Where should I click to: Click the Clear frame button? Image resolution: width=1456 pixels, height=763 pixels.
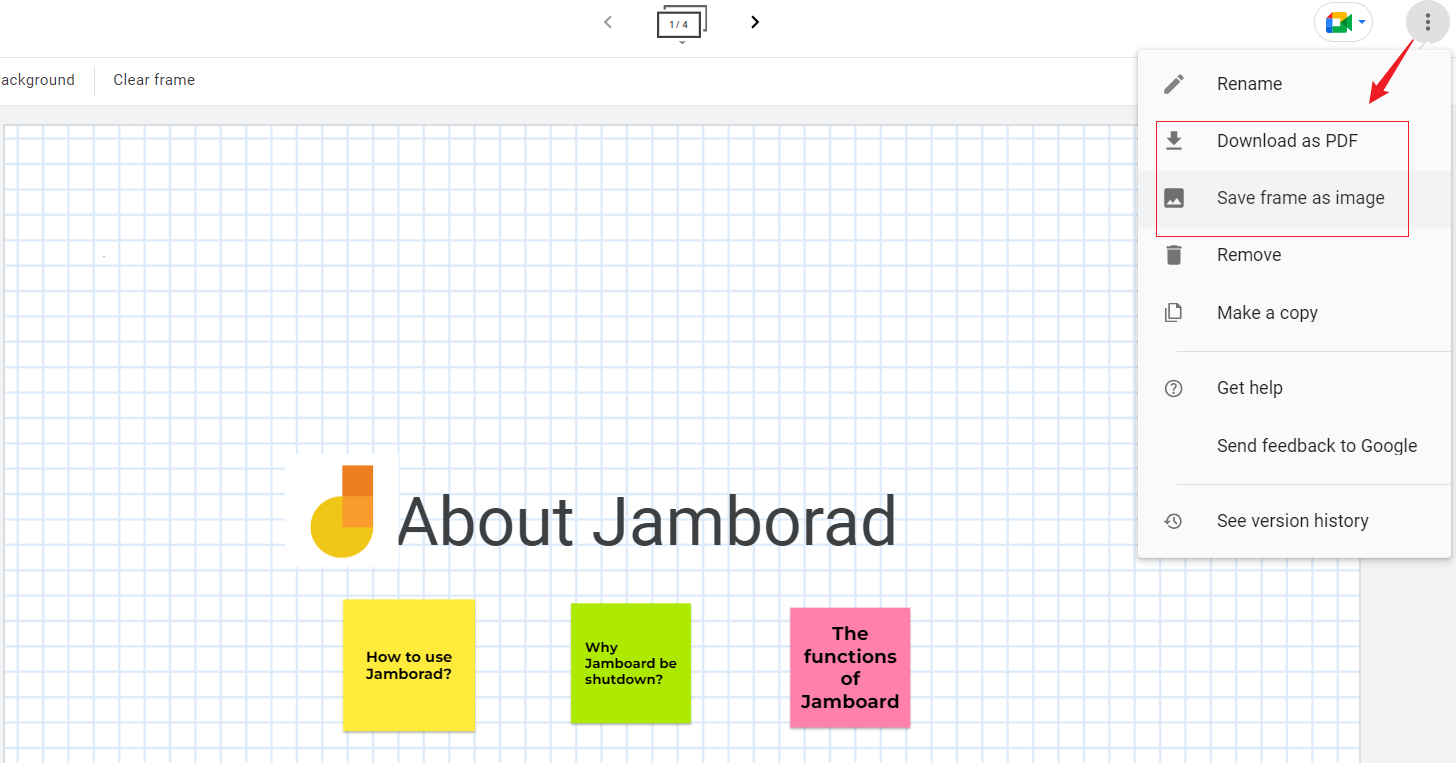(154, 80)
